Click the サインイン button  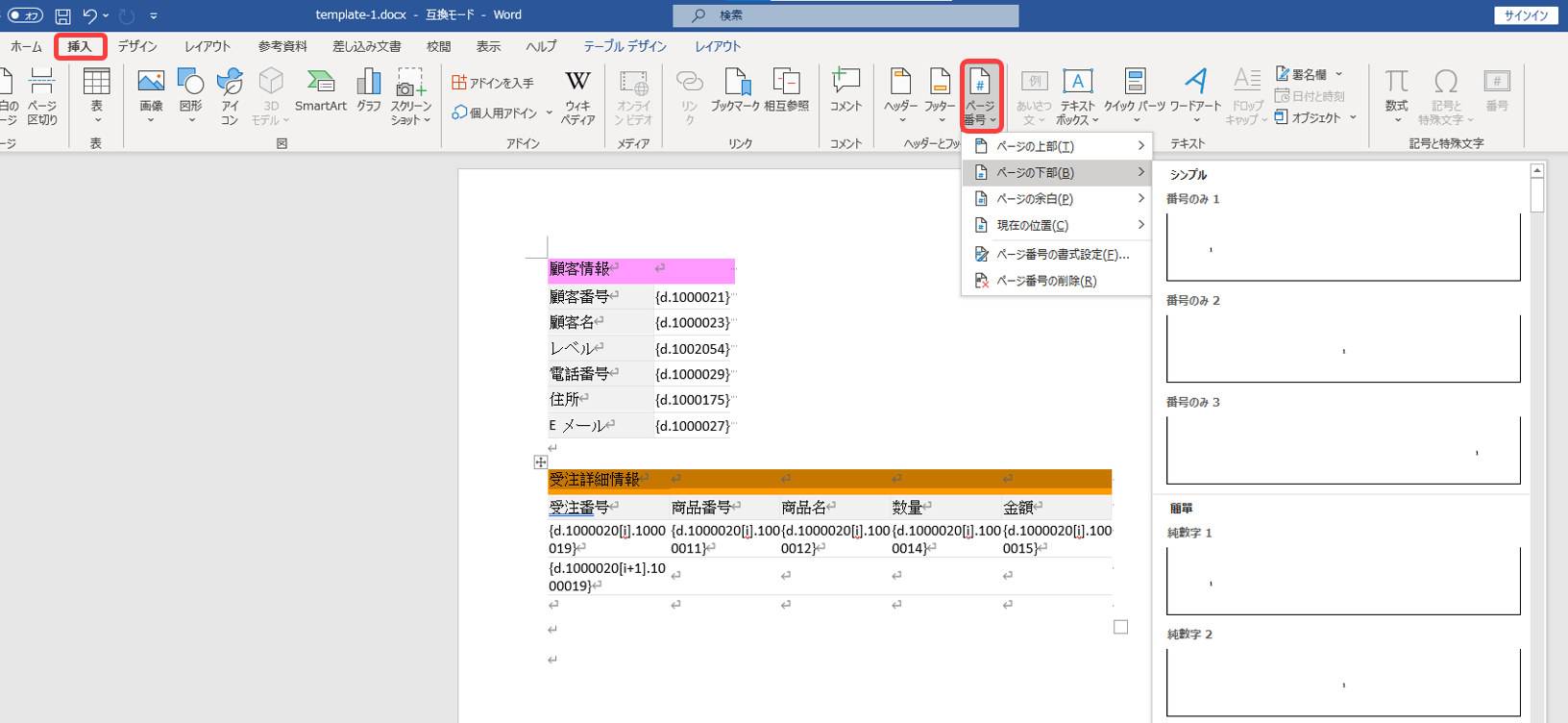(1526, 15)
